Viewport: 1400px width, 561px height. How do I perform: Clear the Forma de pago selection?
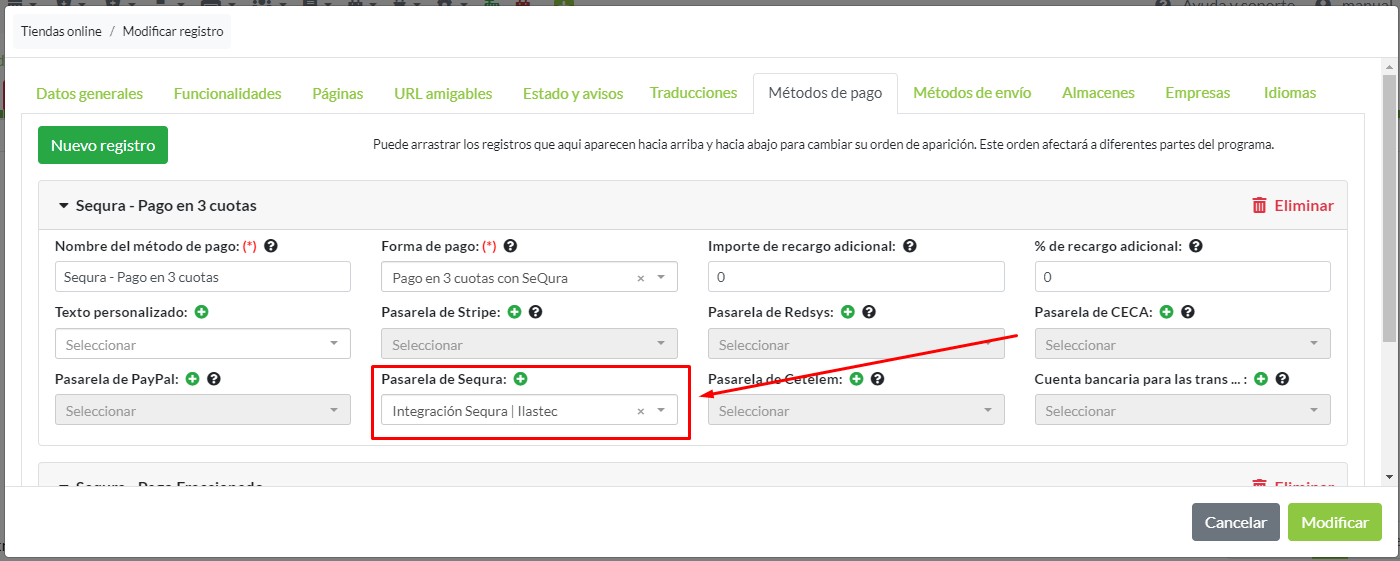click(x=641, y=278)
